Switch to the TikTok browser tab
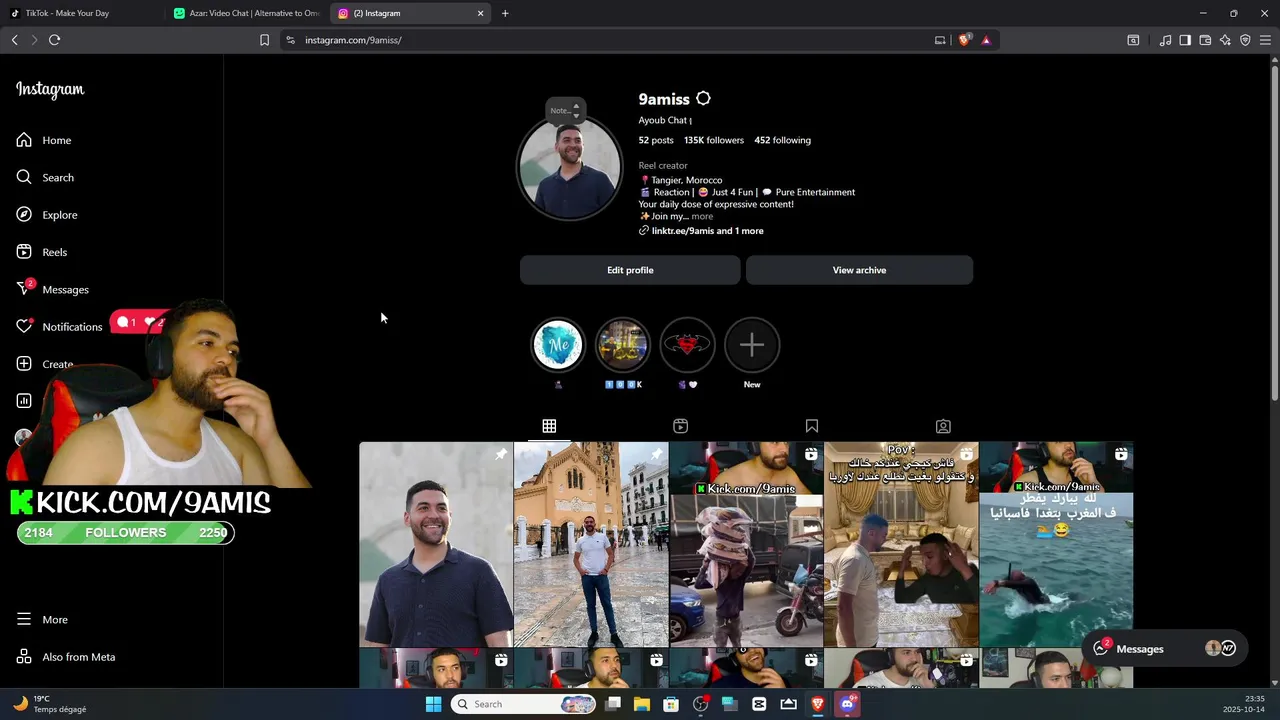 [82, 13]
